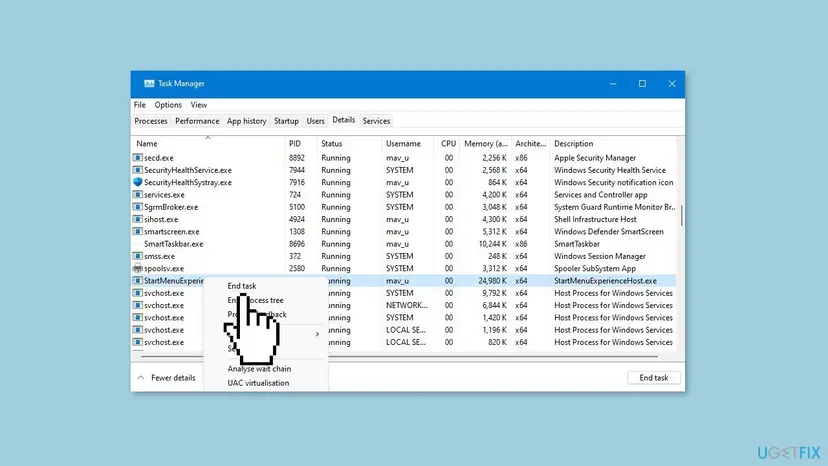828x466 pixels.
Task: Click PID 7944 cell
Action: click(297, 170)
